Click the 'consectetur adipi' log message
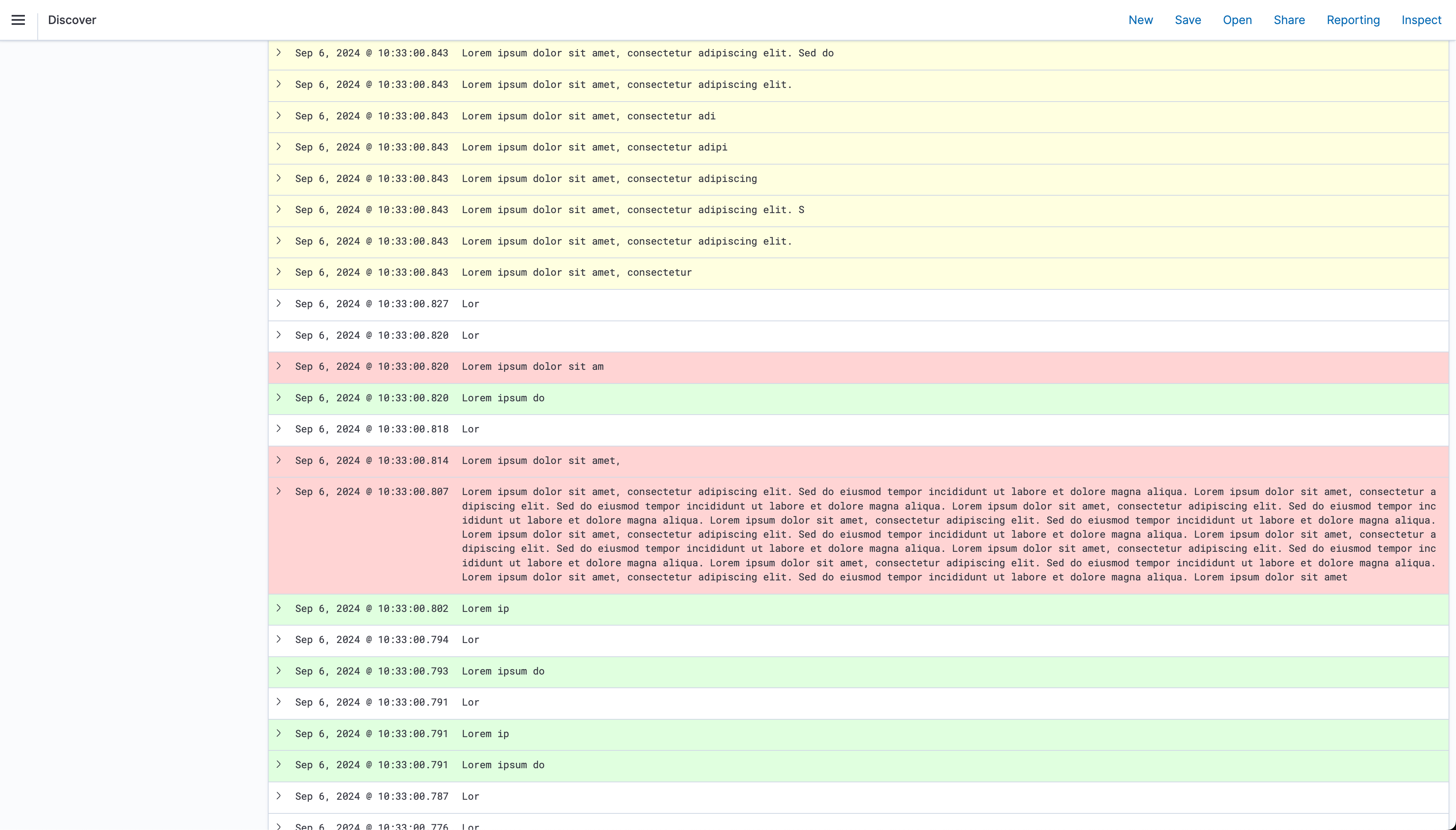 [595, 147]
